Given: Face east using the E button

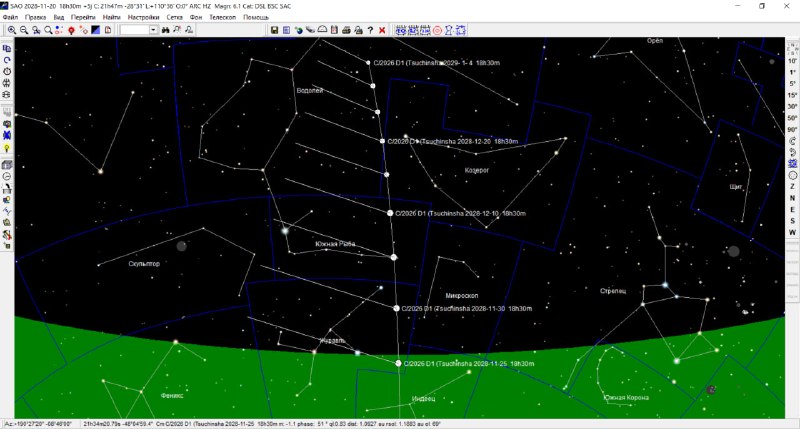Looking at the screenshot, I should pyautogui.click(x=792, y=210).
